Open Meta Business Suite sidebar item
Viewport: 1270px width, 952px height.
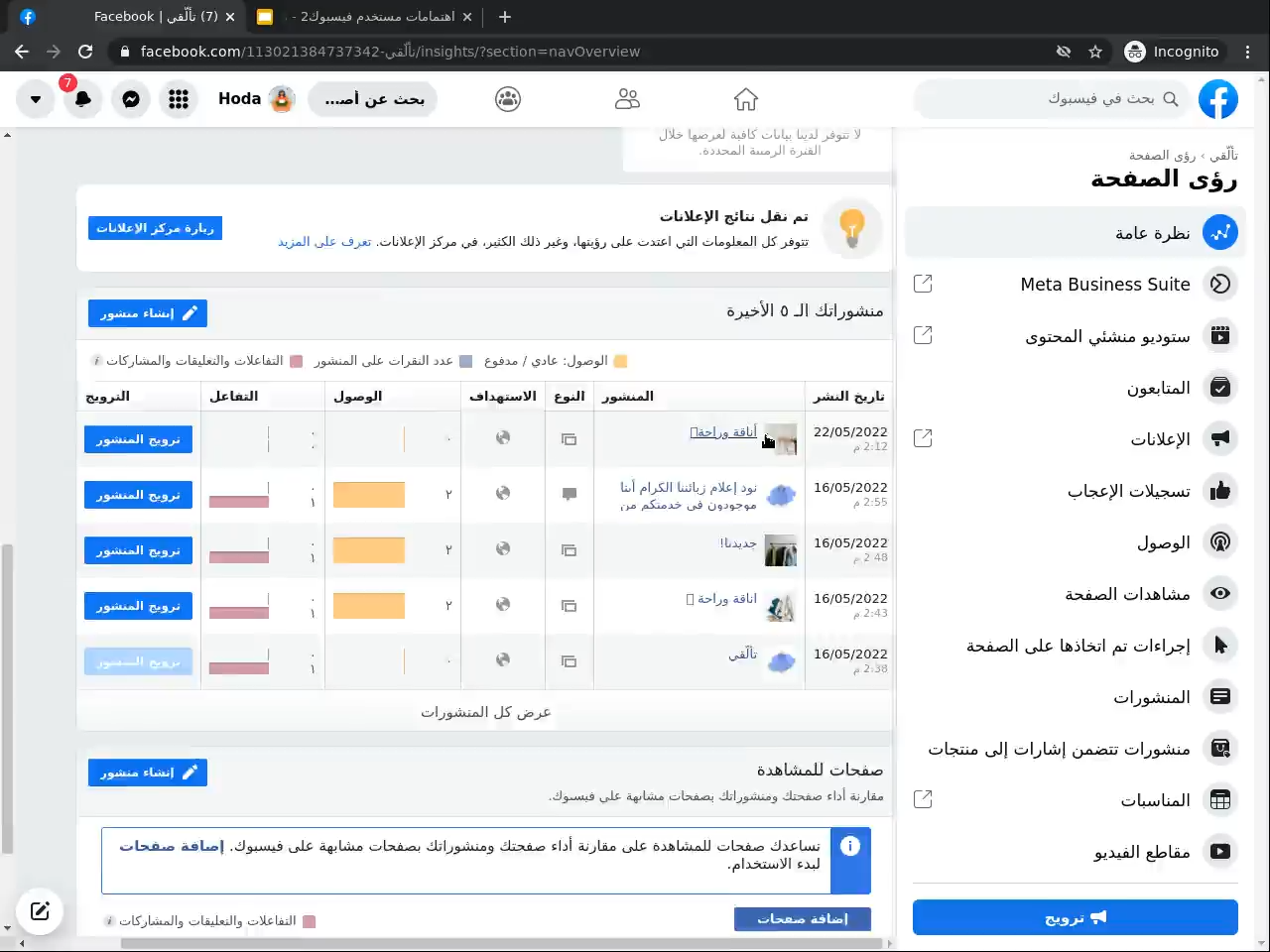click(x=1075, y=285)
